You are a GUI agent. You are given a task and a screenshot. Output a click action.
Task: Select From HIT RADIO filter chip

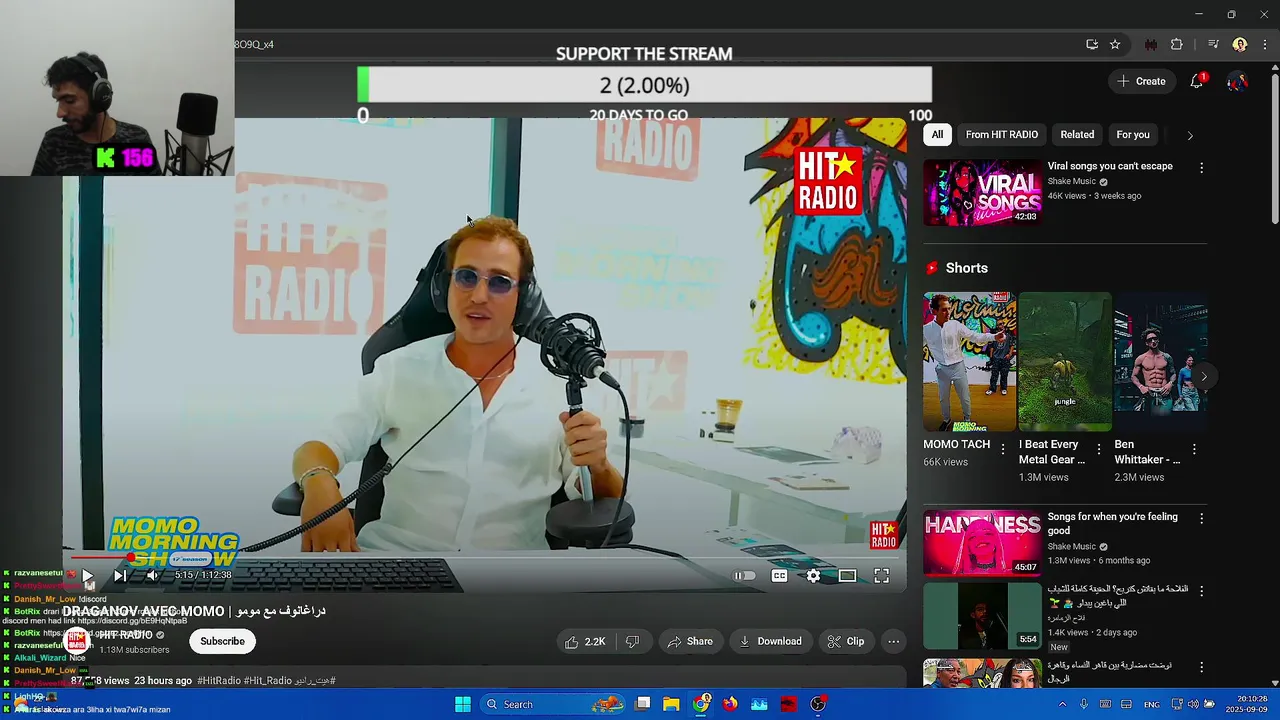point(1001,134)
